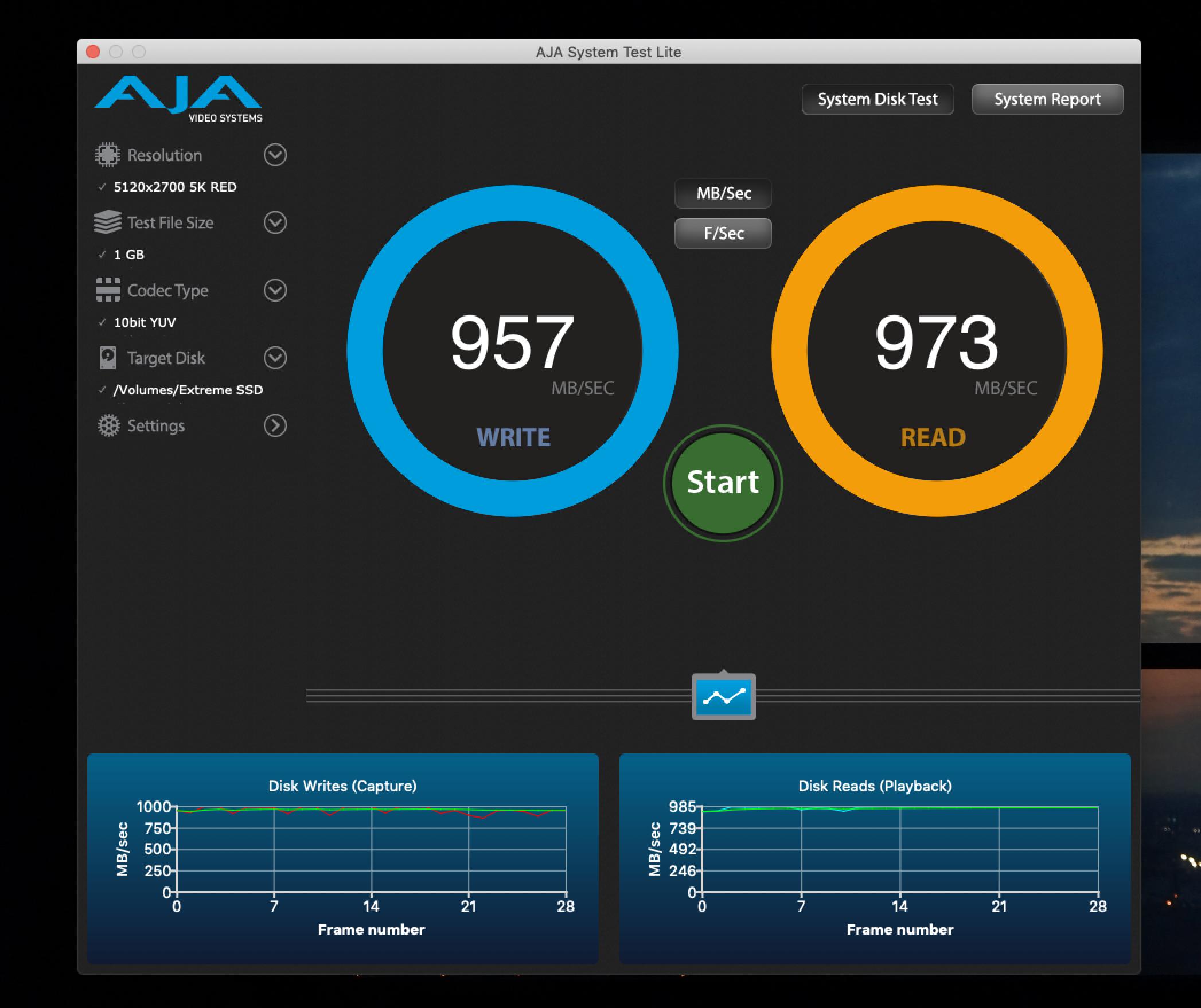
Task: Start the disk speed test
Action: pyautogui.click(x=723, y=483)
